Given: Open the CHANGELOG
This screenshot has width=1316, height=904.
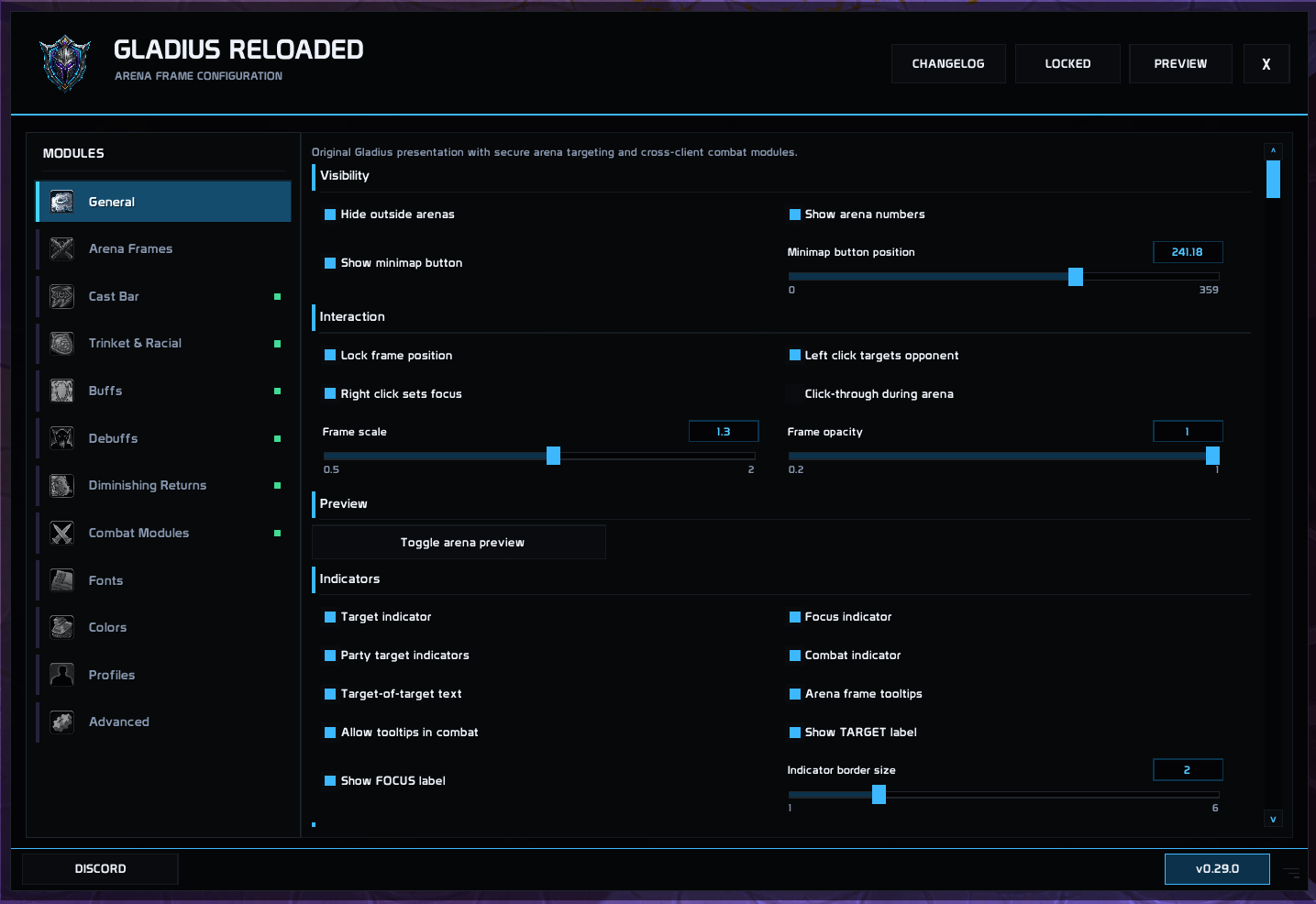Looking at the screenshot, I should click(948, 64).
